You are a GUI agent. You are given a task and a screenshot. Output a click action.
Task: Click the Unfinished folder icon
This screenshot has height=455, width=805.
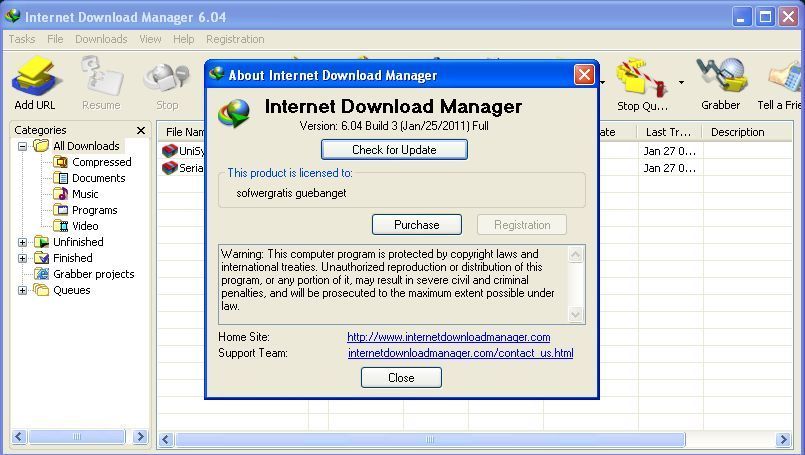pos(42,242)
